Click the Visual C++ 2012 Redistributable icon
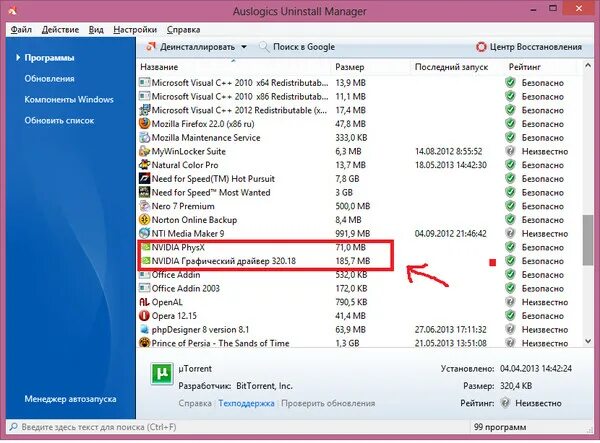 144,110
